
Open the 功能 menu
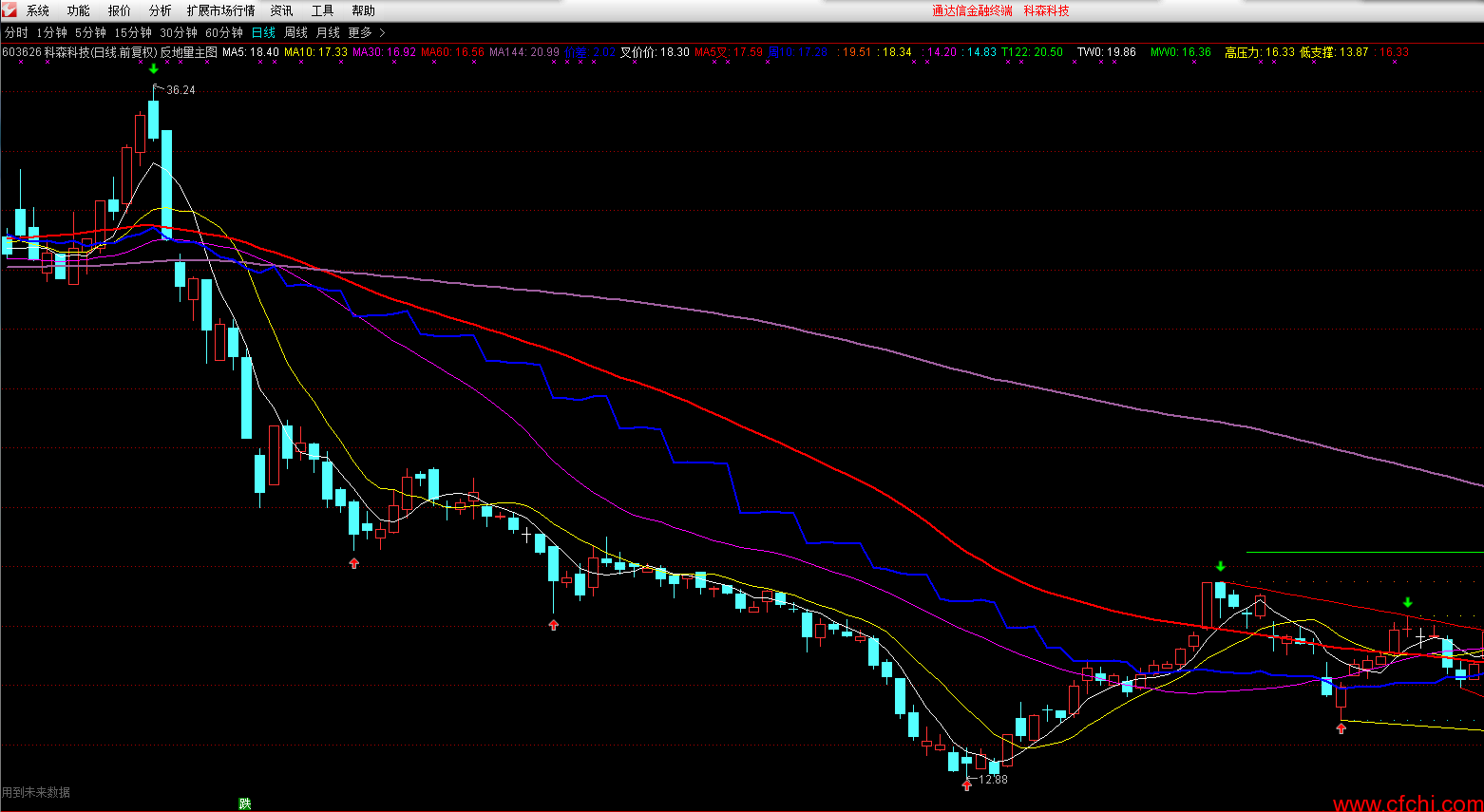click(x=79, y=11)
